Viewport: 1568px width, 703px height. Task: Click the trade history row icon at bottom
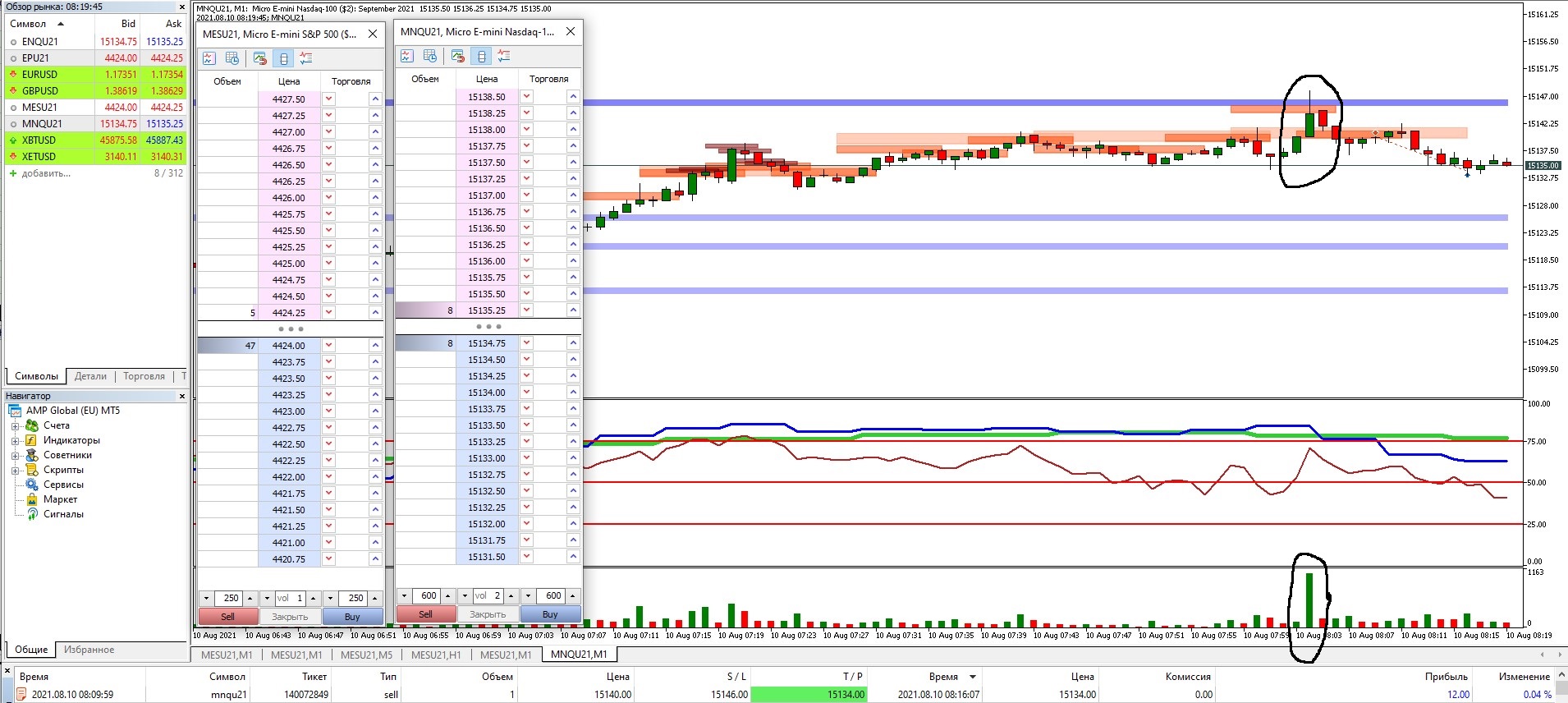coord(21,695)
